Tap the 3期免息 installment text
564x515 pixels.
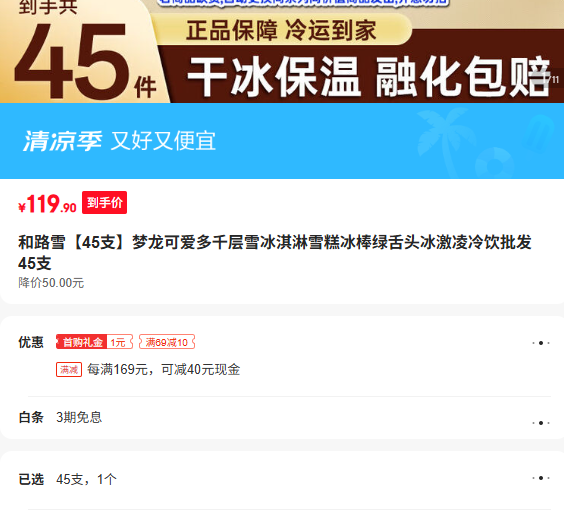point(79,418)
